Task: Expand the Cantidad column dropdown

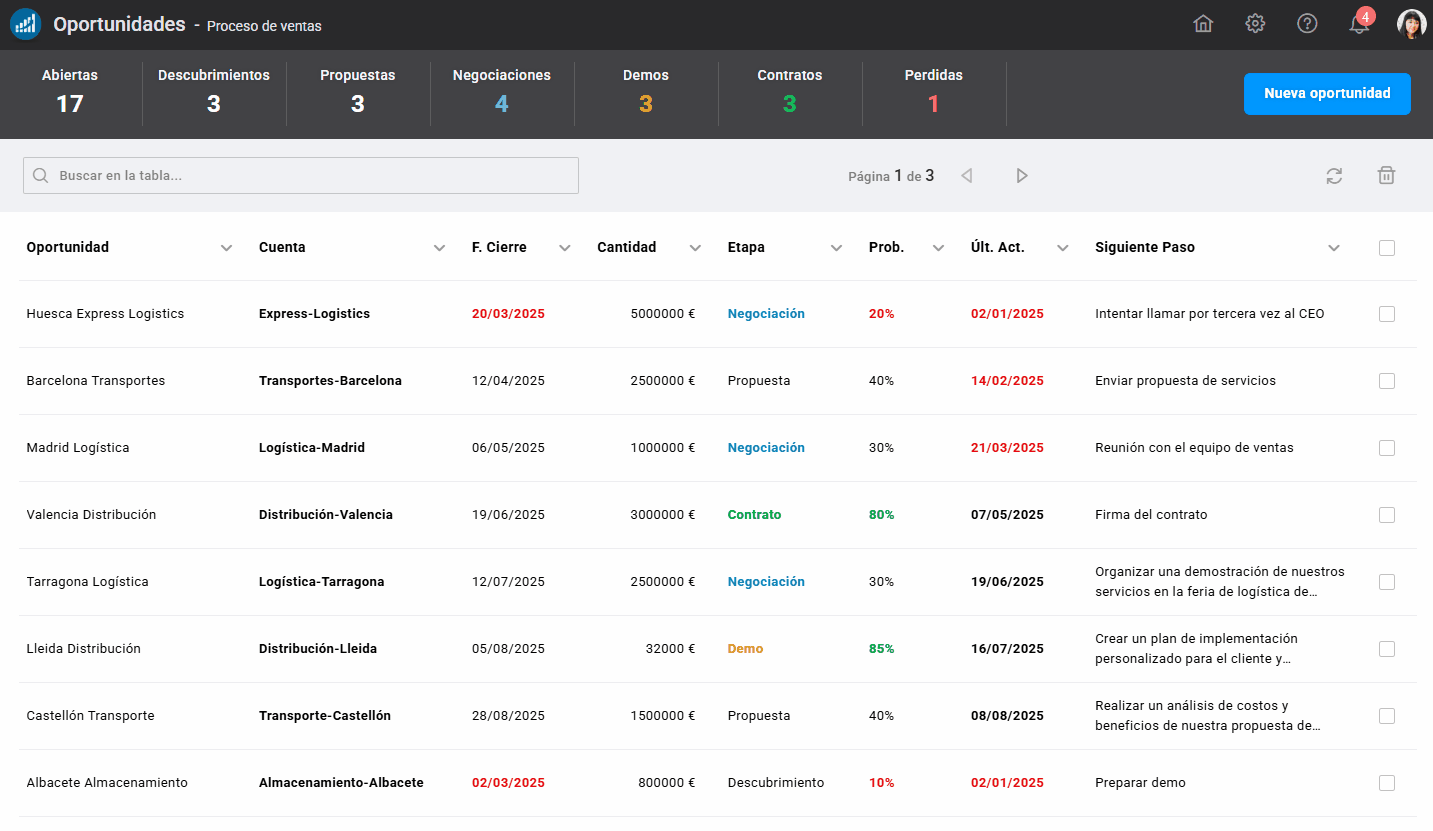Action: (x=695, y=247)
